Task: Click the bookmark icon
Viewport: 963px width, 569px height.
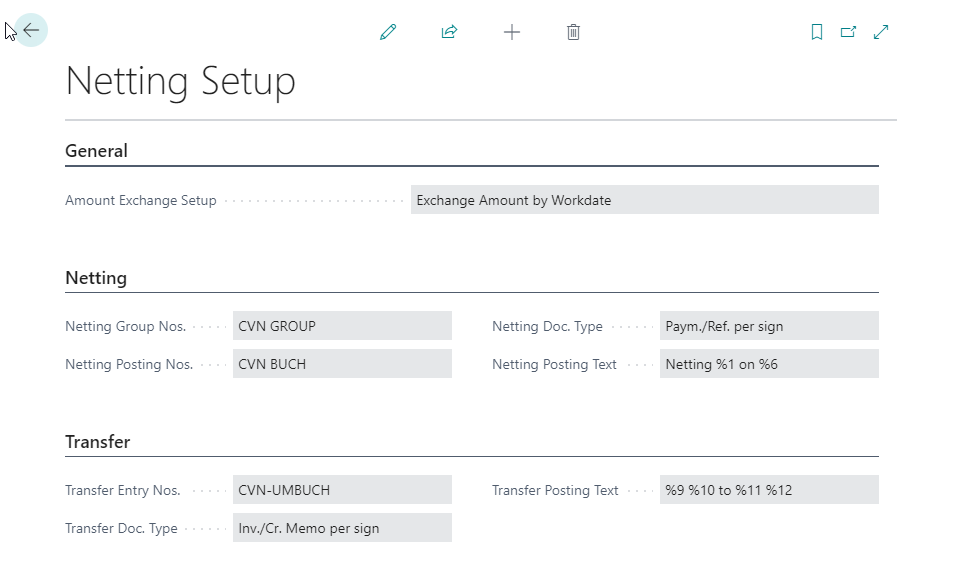Action: point(817,32)
